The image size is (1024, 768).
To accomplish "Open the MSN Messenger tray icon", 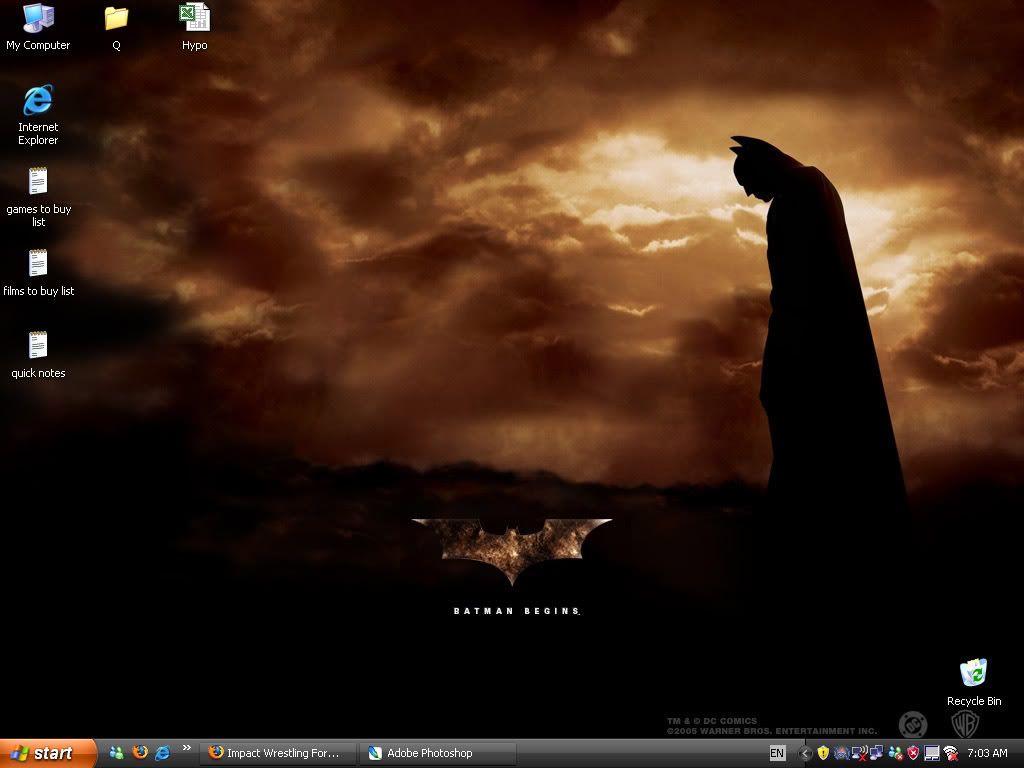I will click(895, 754).
